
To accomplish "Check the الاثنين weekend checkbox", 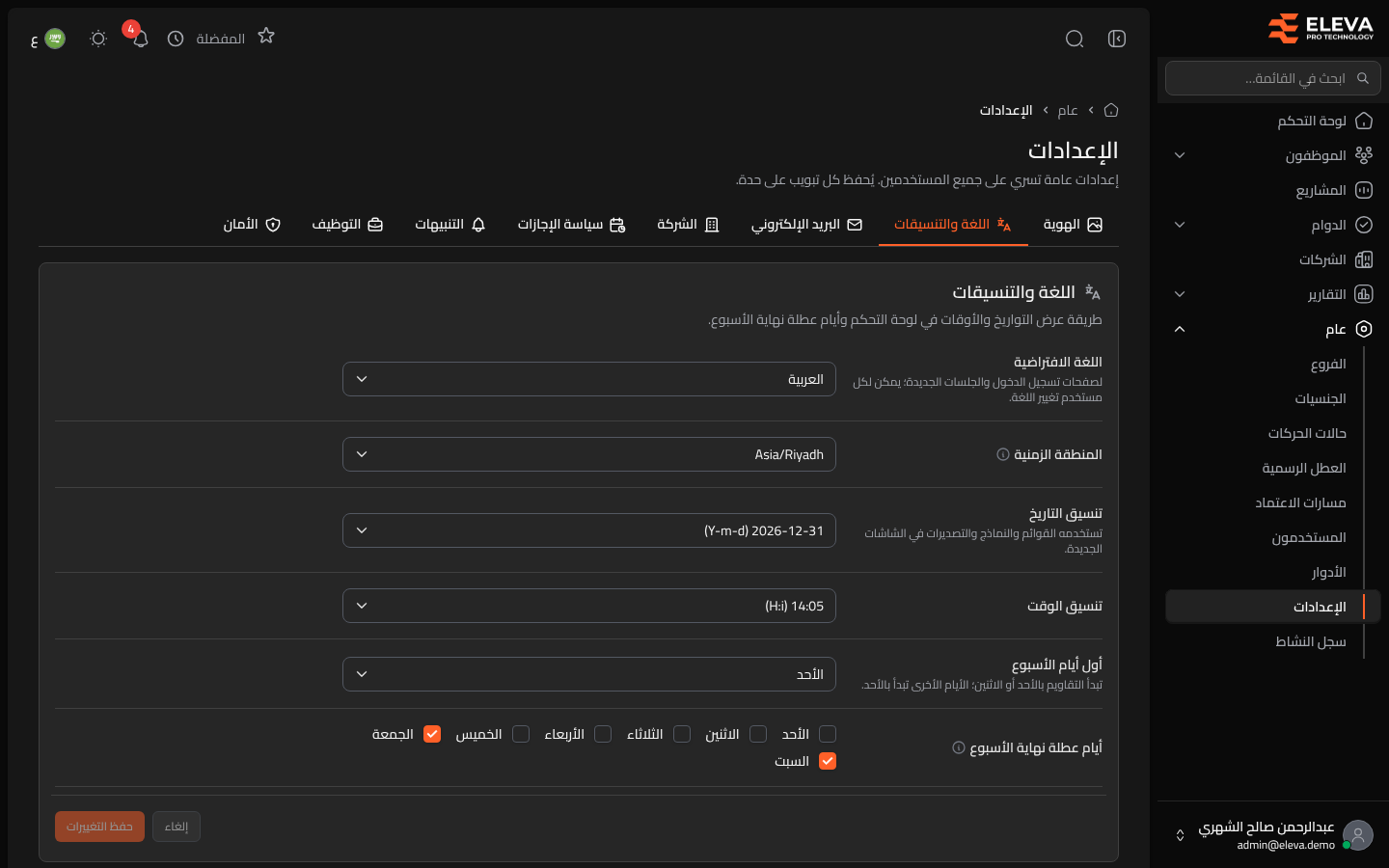I will click(x=758, y=734).
